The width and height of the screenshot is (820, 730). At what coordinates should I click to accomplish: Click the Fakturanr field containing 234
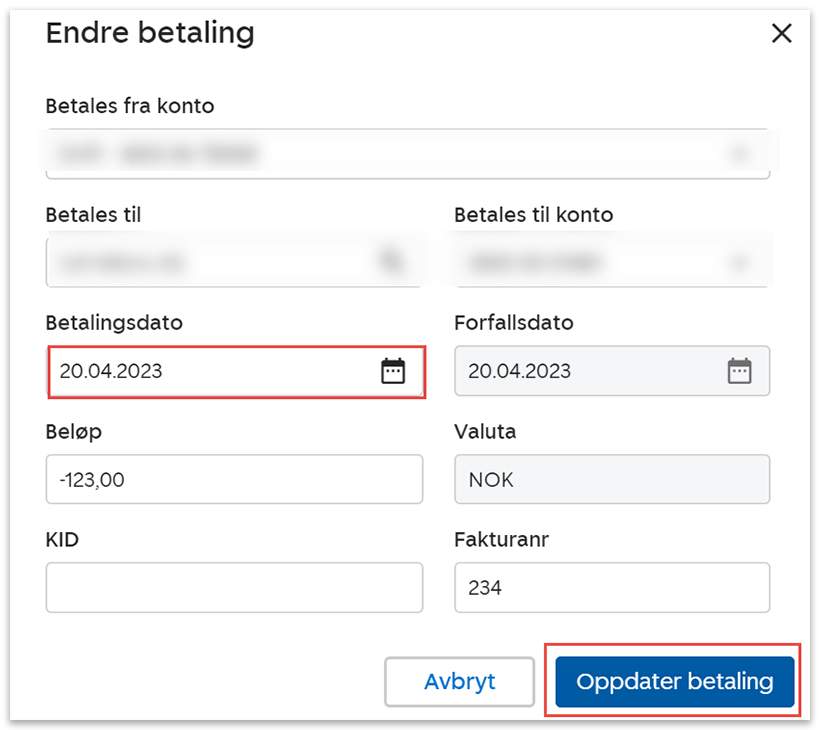click(x=611, y=587)
